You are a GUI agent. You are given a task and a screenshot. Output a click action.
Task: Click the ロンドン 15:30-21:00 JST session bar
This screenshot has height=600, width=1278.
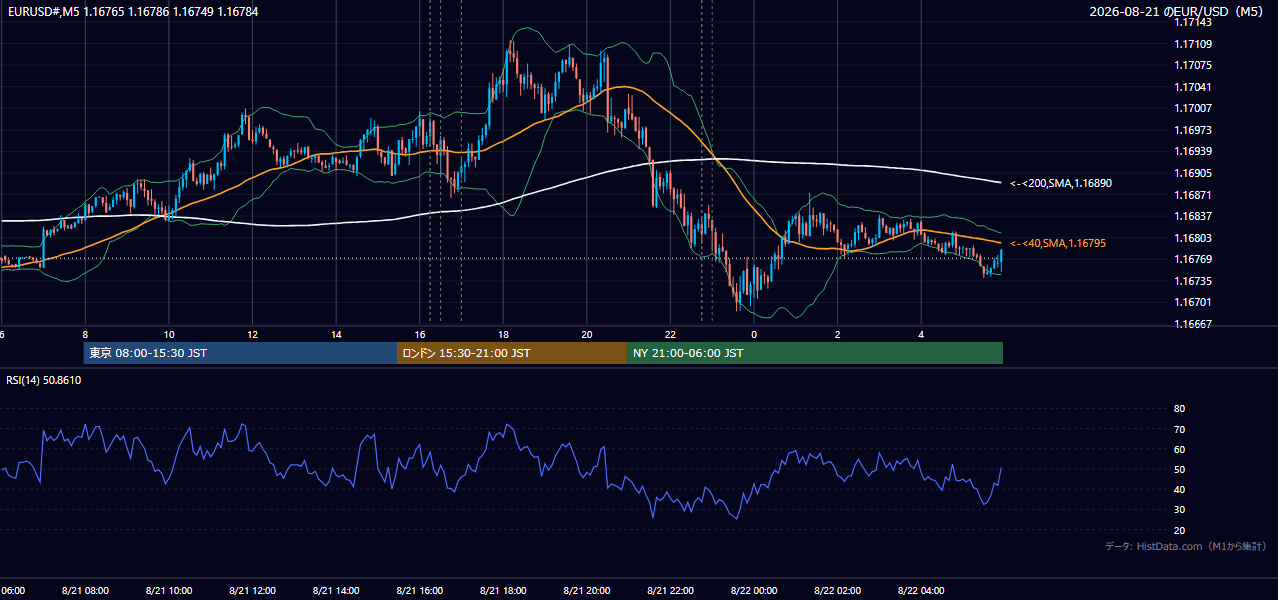pos(512,353)
